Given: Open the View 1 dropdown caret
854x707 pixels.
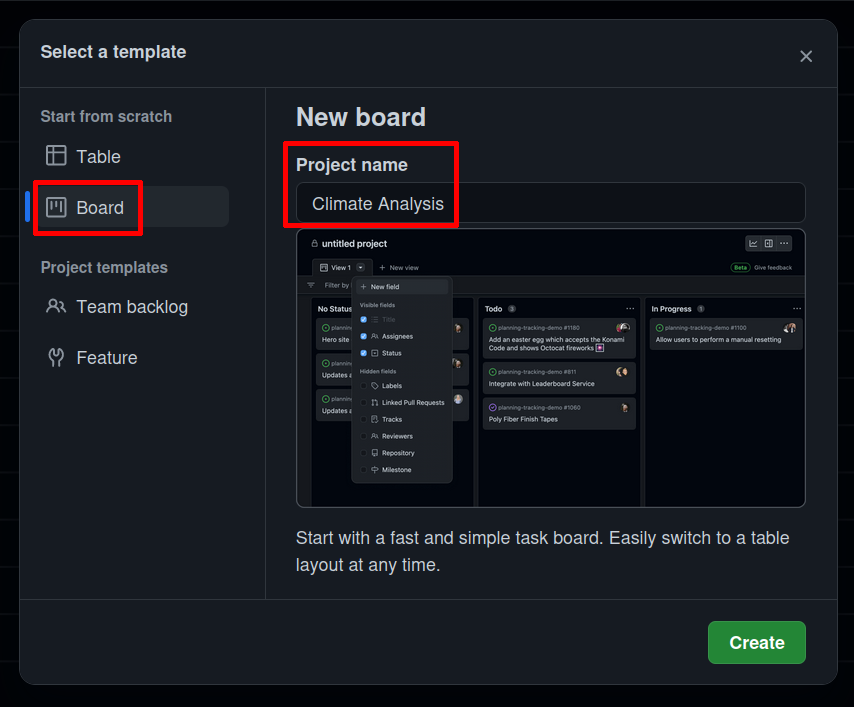Looking at the screenshot, I should pos(359,268).
